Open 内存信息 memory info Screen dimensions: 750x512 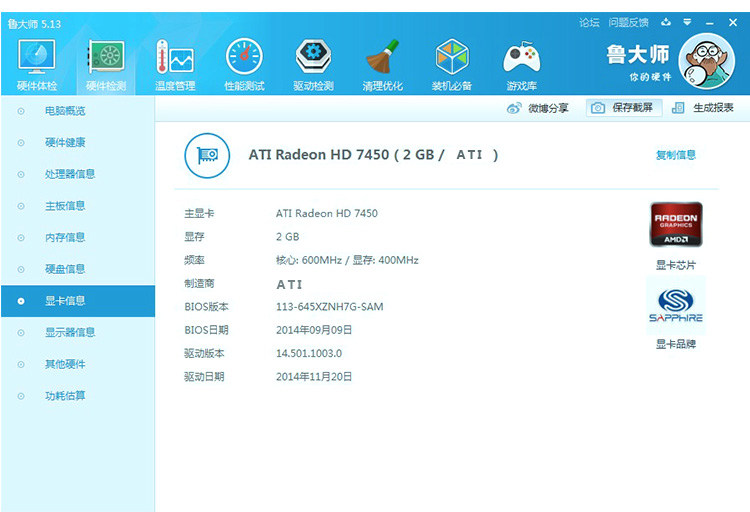78,237
